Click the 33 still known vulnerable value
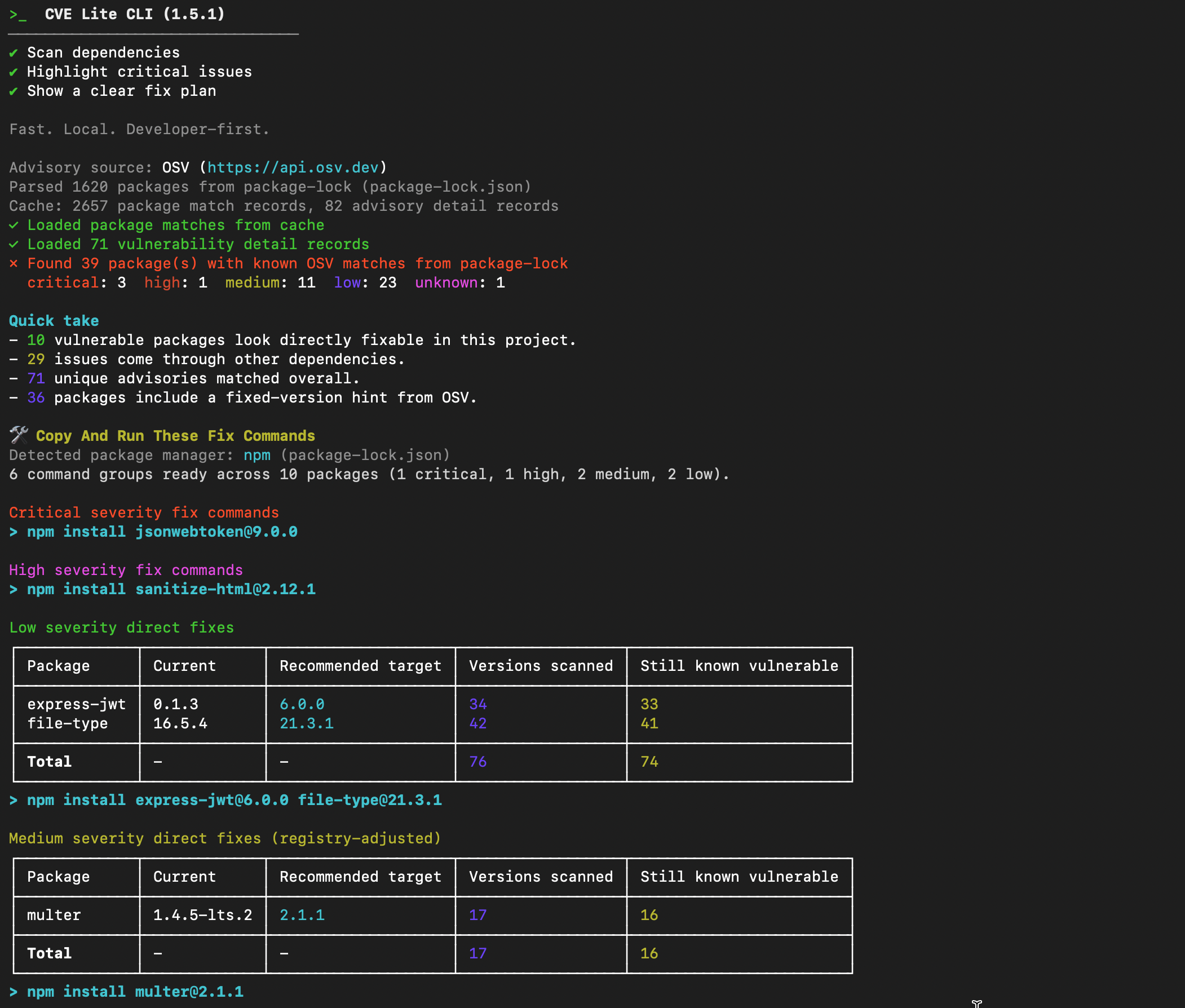 coord(649,705)
